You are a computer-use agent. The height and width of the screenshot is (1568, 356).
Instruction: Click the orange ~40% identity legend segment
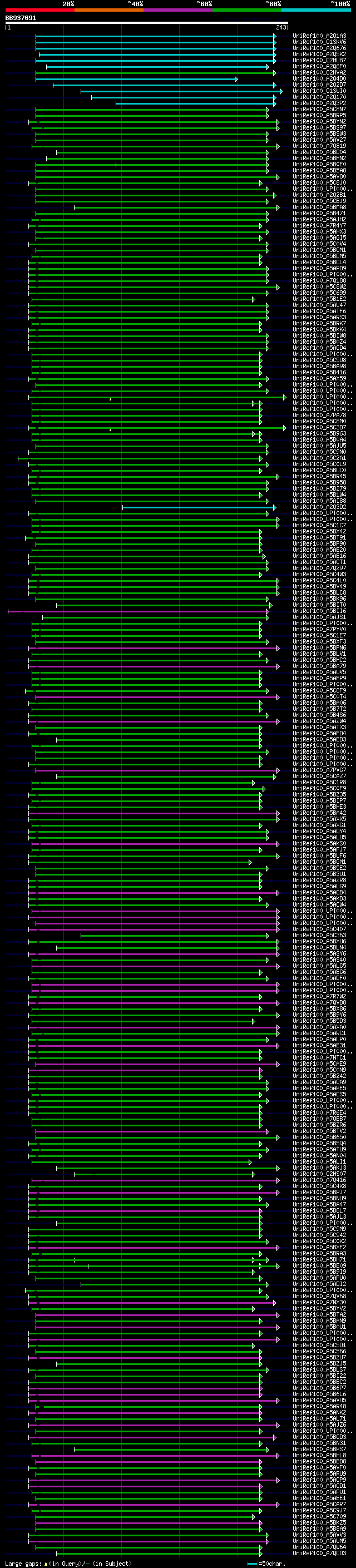109,10
